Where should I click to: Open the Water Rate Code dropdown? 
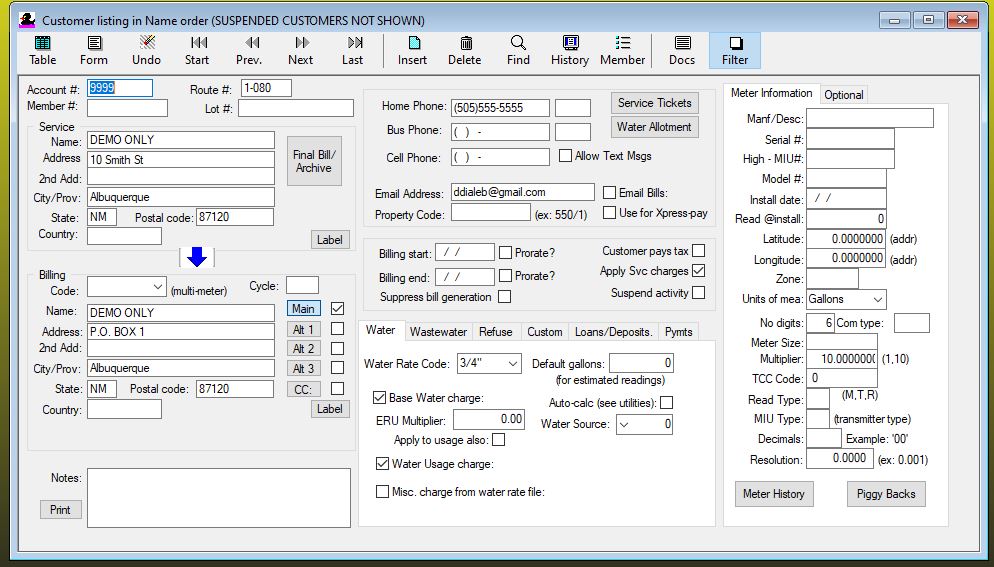point(512,363)
